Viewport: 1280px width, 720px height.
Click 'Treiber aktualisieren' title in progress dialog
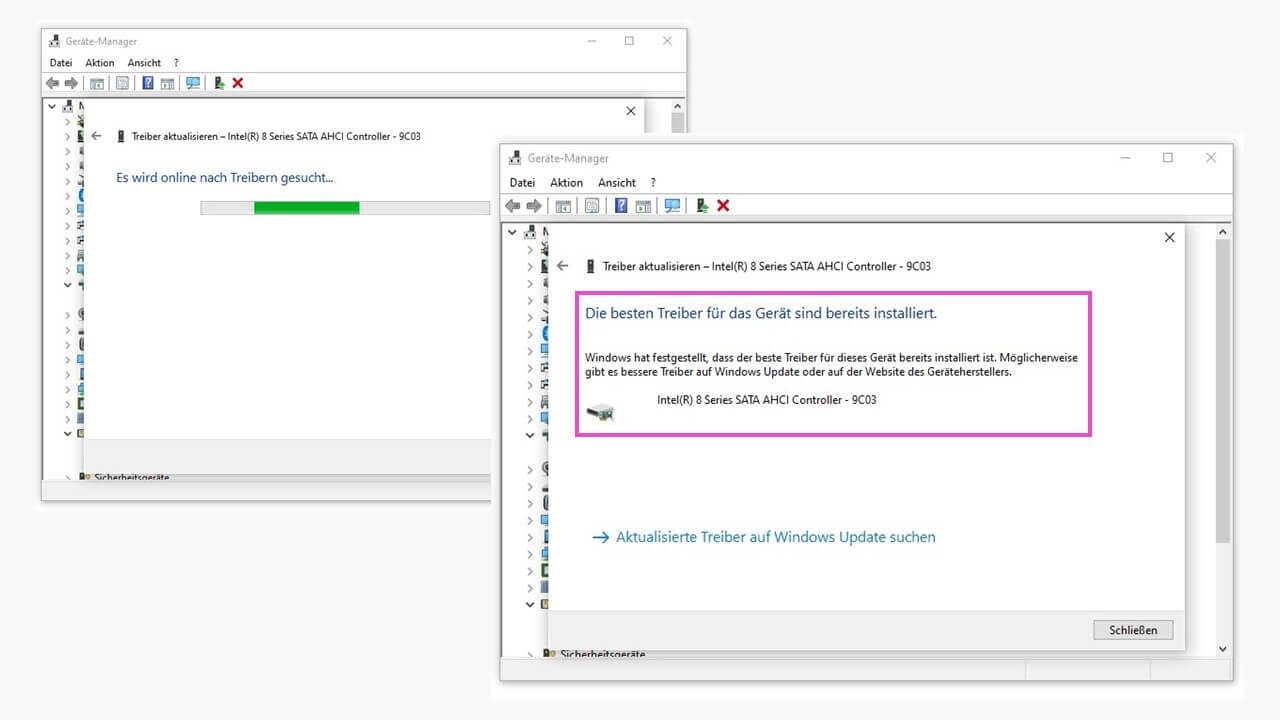(276, 136)
